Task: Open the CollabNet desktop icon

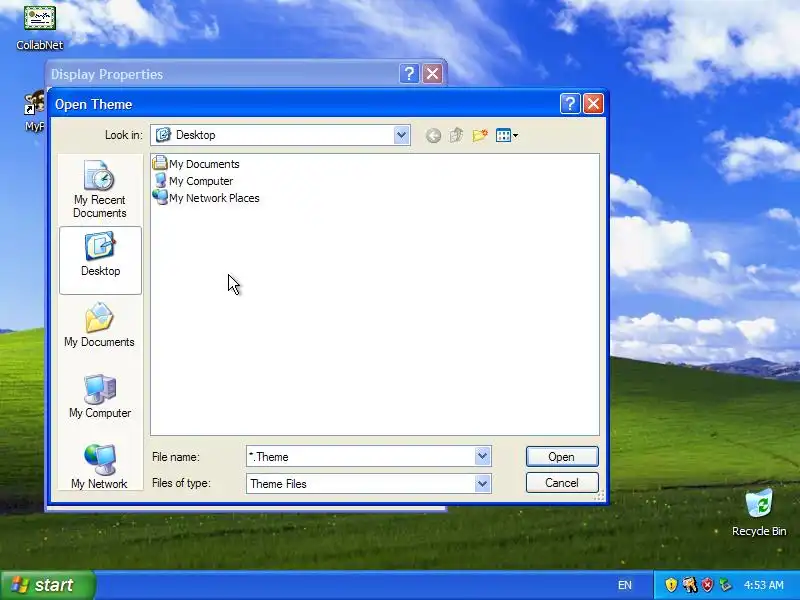Action: [40, 27]
